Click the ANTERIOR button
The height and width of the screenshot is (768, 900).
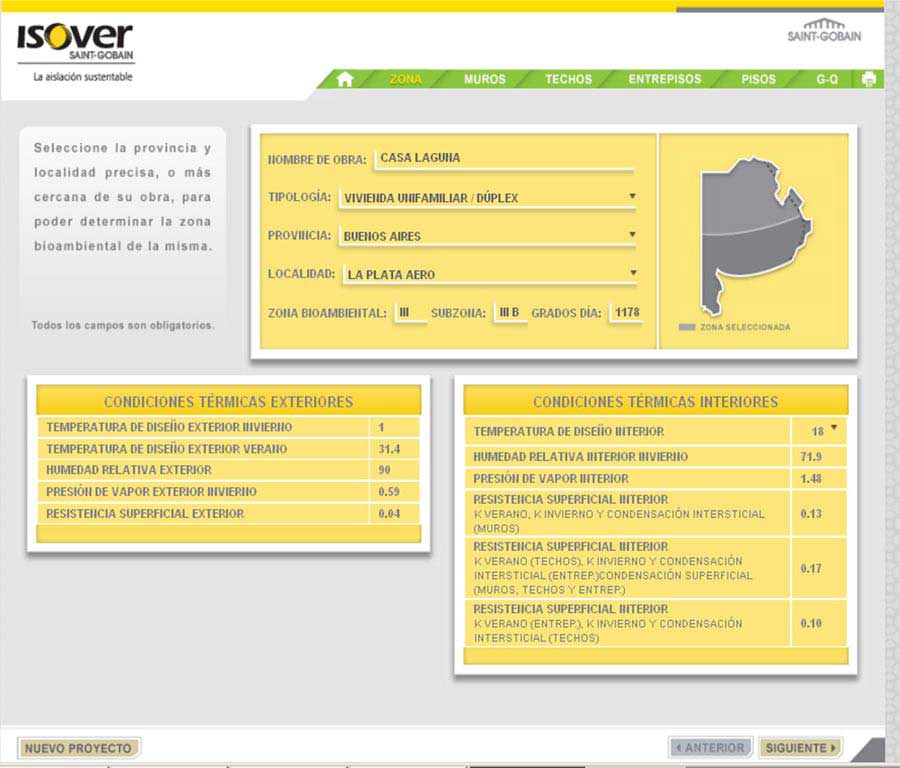[x=711, y=747]
